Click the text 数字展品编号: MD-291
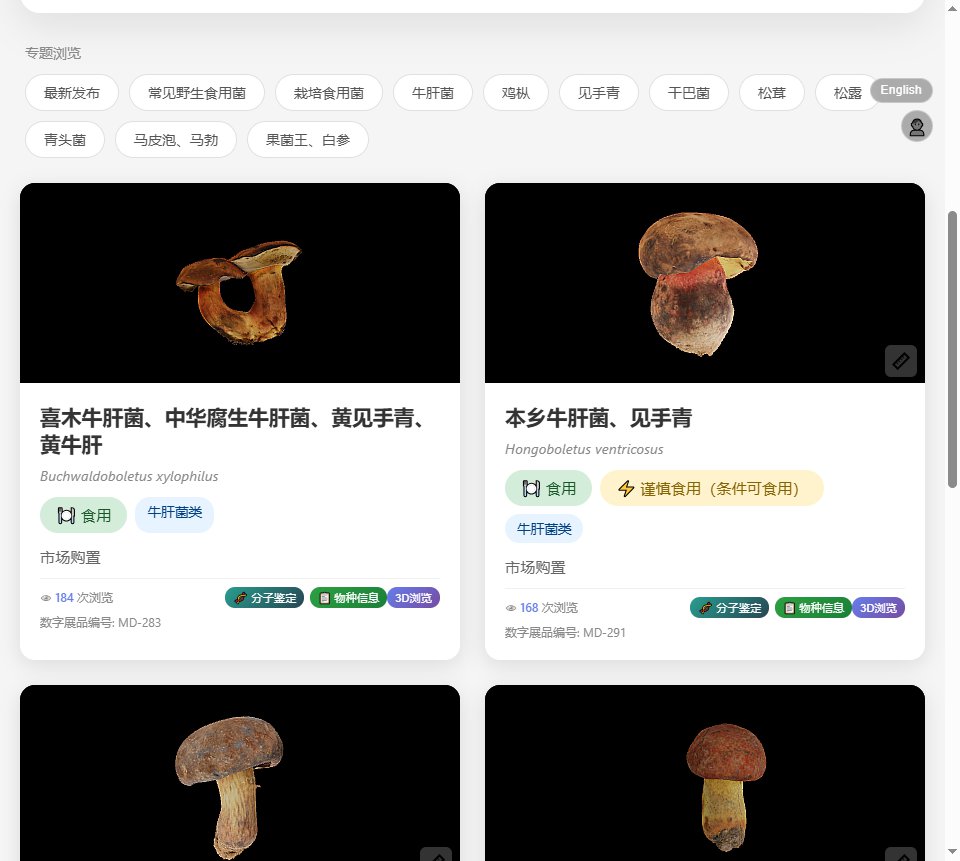Image resolution: width=960 pixels, height=861 pixels. [565, 633]
